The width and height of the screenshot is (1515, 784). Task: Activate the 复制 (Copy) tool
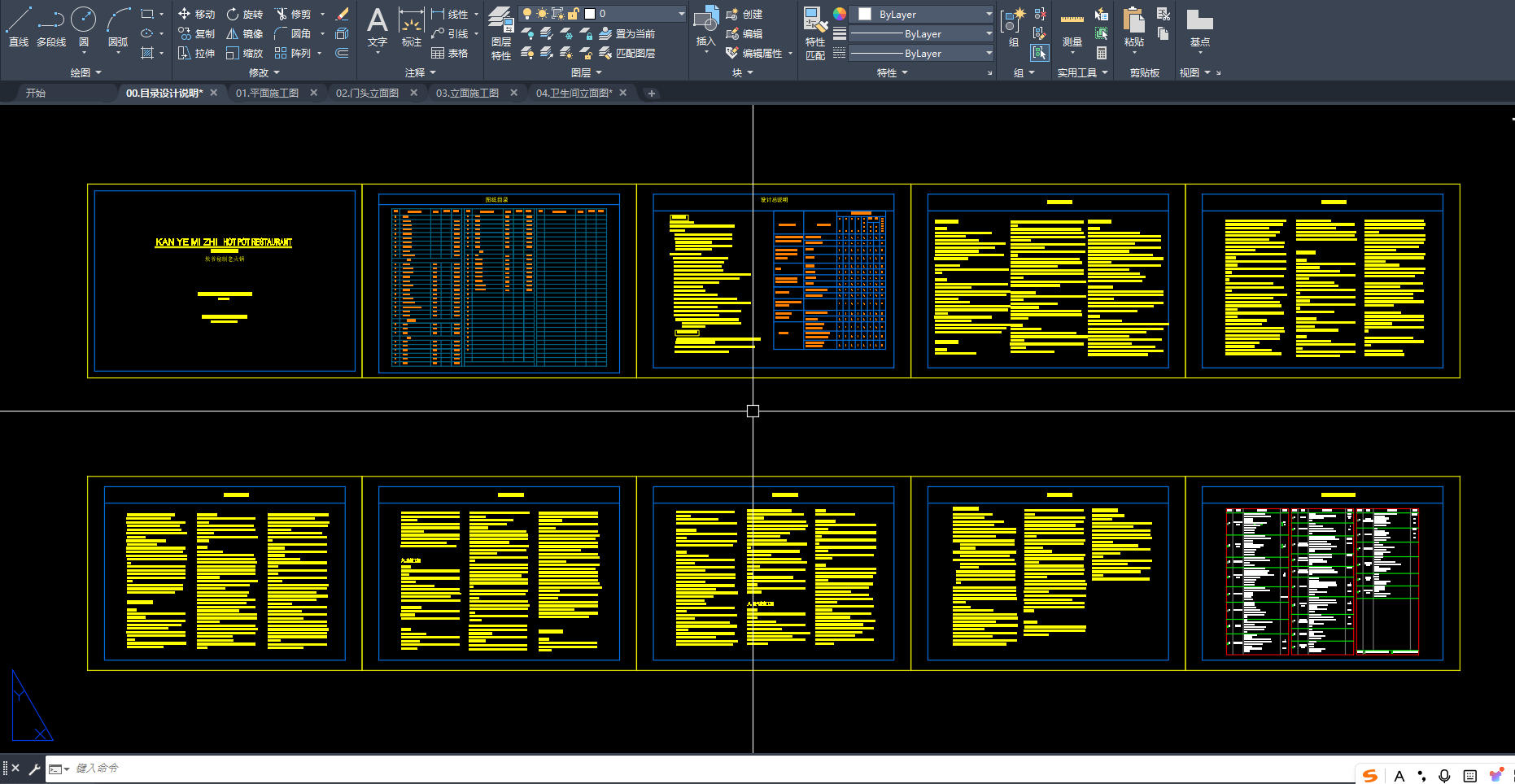point(196,33)
